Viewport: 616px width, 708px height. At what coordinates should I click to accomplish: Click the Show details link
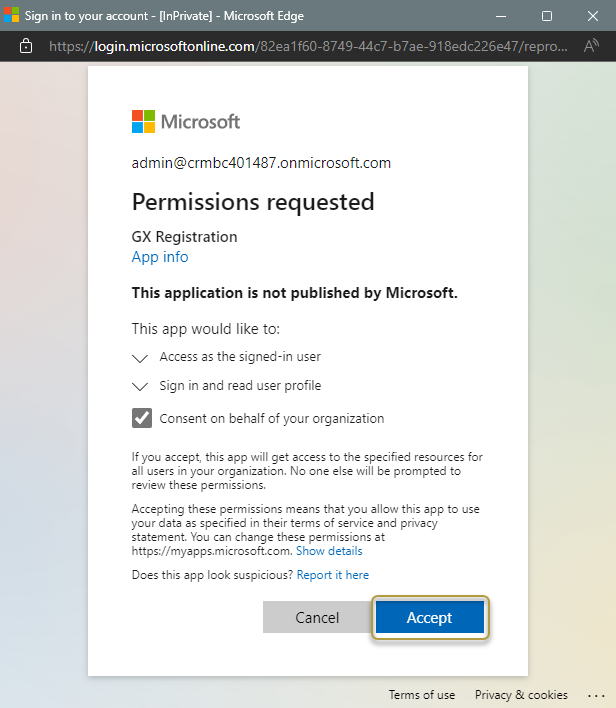pos(329,551)
